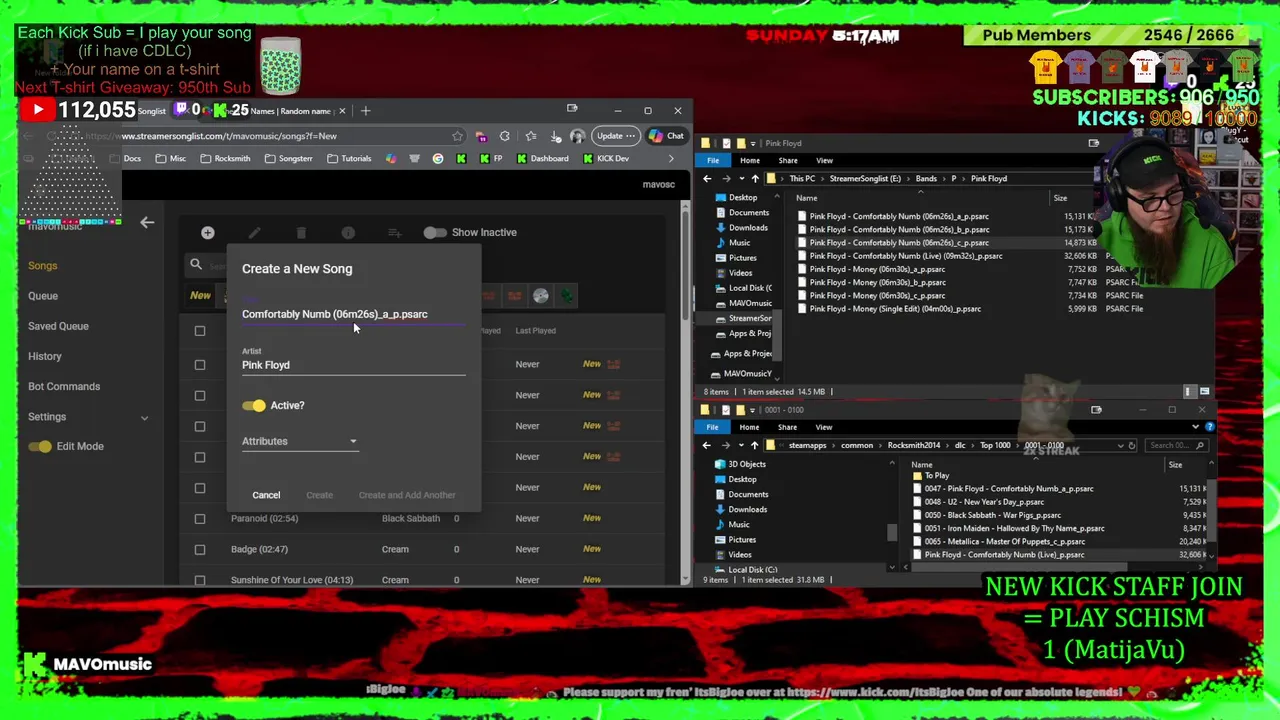Select Downloads in Pink Floyd explorer sidebar
This screenshot has height=720, width=1280.
click(x=748, y=227)
